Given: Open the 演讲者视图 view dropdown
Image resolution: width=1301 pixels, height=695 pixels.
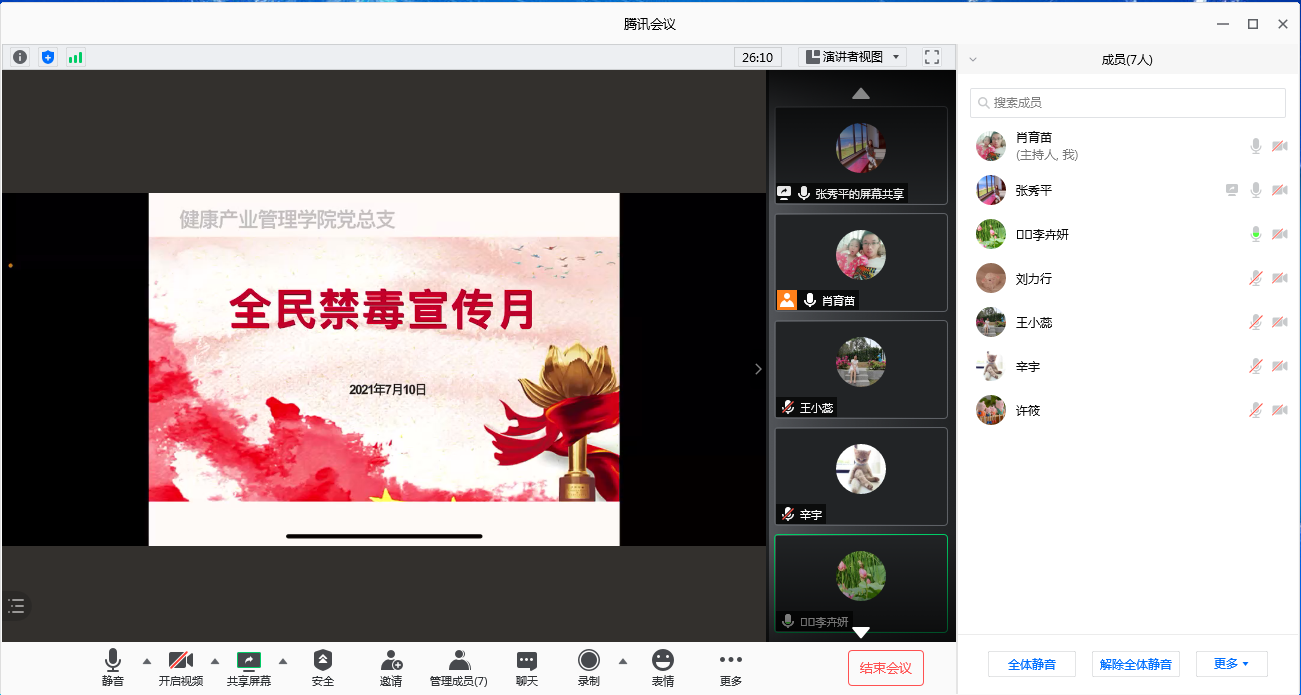Looking at the screenshot, I should coord(852,57).
